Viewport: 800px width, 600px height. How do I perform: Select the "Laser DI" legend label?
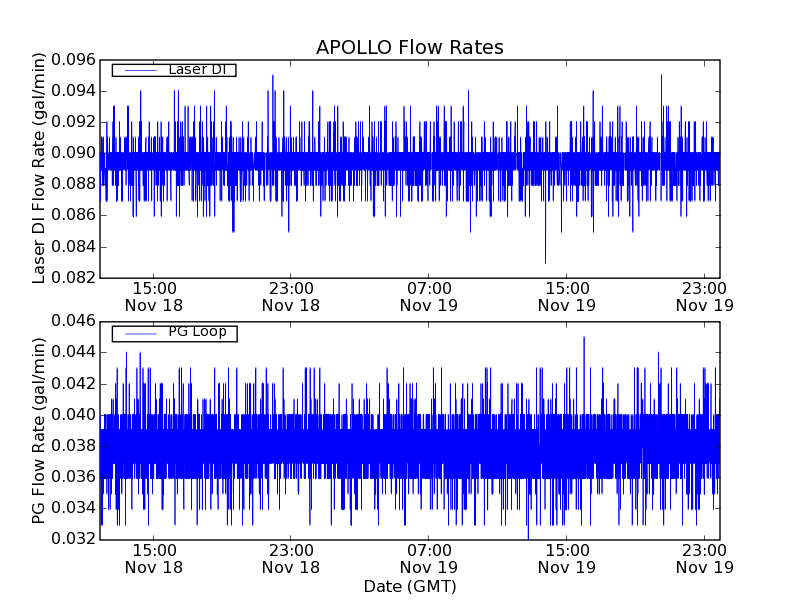click(x=197, y=70)
